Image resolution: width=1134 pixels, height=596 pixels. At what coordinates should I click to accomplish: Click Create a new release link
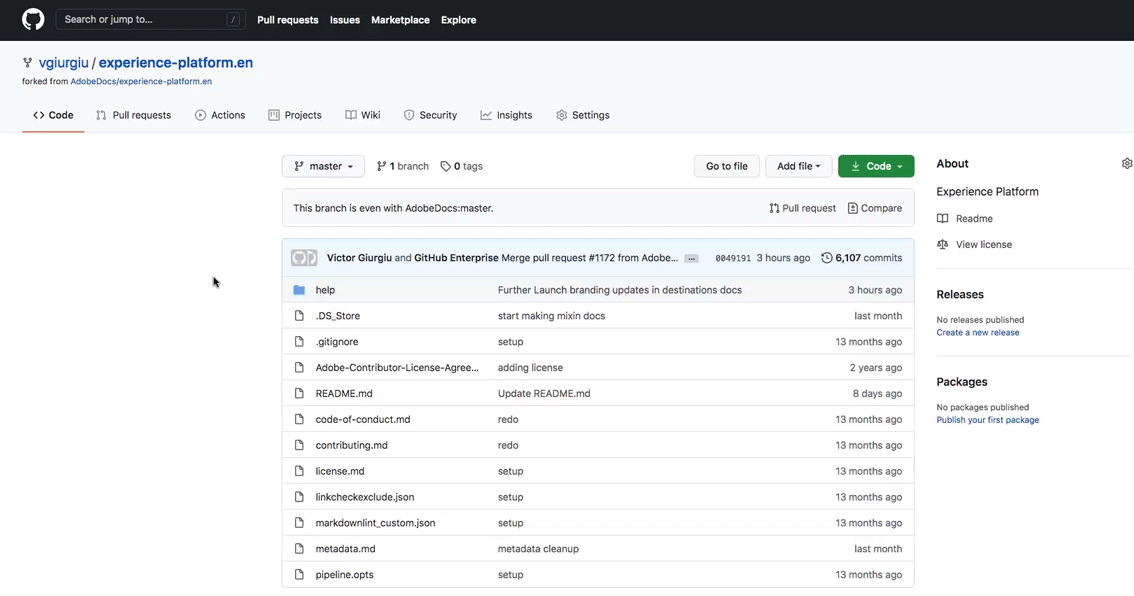978,333
